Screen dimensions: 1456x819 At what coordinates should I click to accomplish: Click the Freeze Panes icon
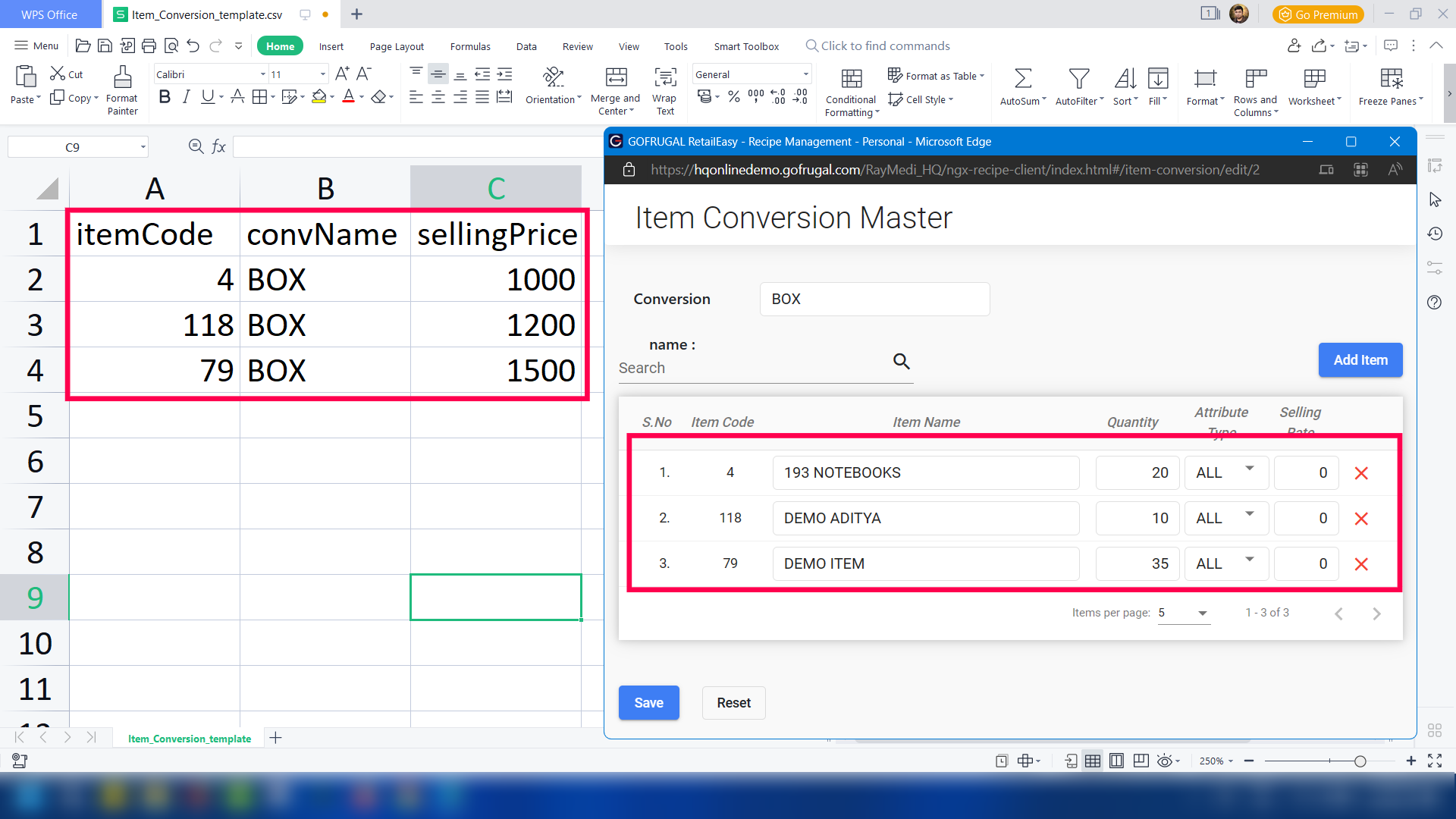[x=1391, y=78]
